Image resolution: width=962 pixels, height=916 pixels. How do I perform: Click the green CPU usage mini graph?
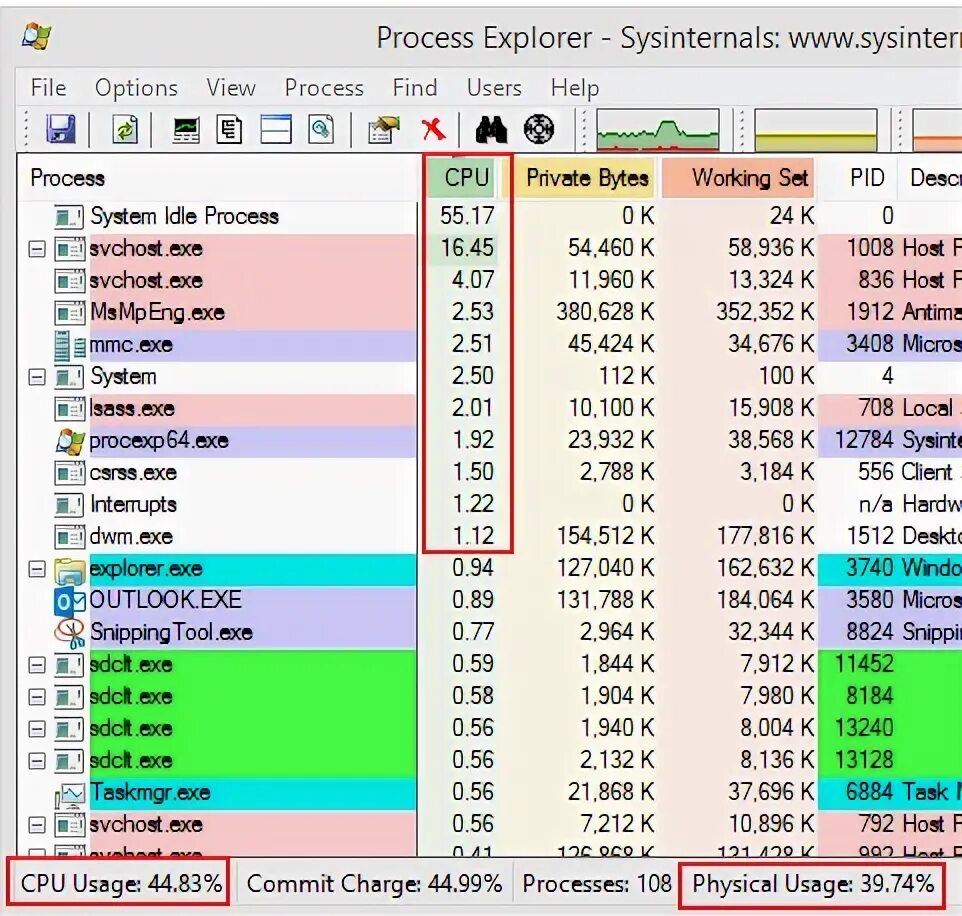(658, 130)
